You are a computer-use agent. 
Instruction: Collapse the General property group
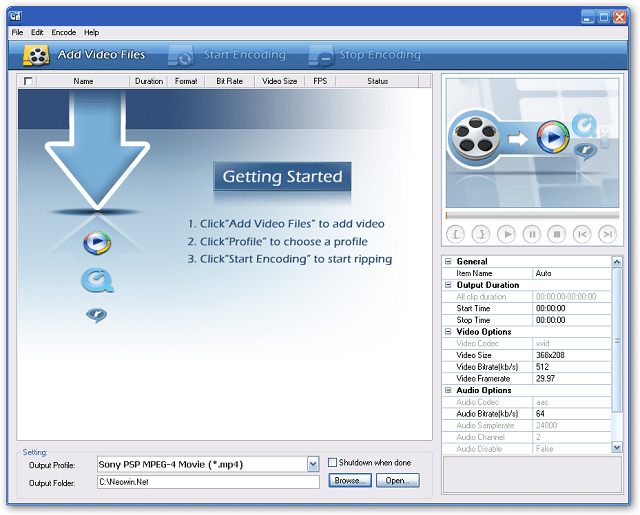click(x=448, y=261)
